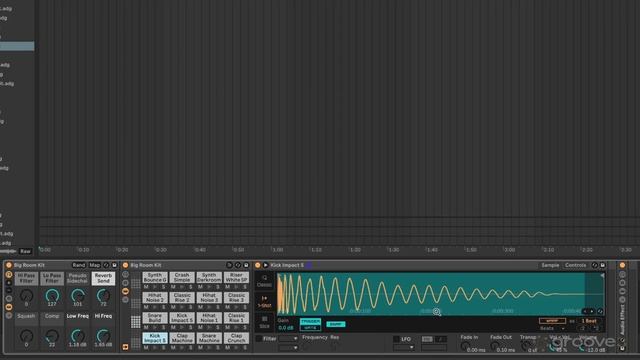Viewport: 640px width, 360px height.
Task: Adjust the Lo Pass Filter macro knob
Action: coord(52,295)
